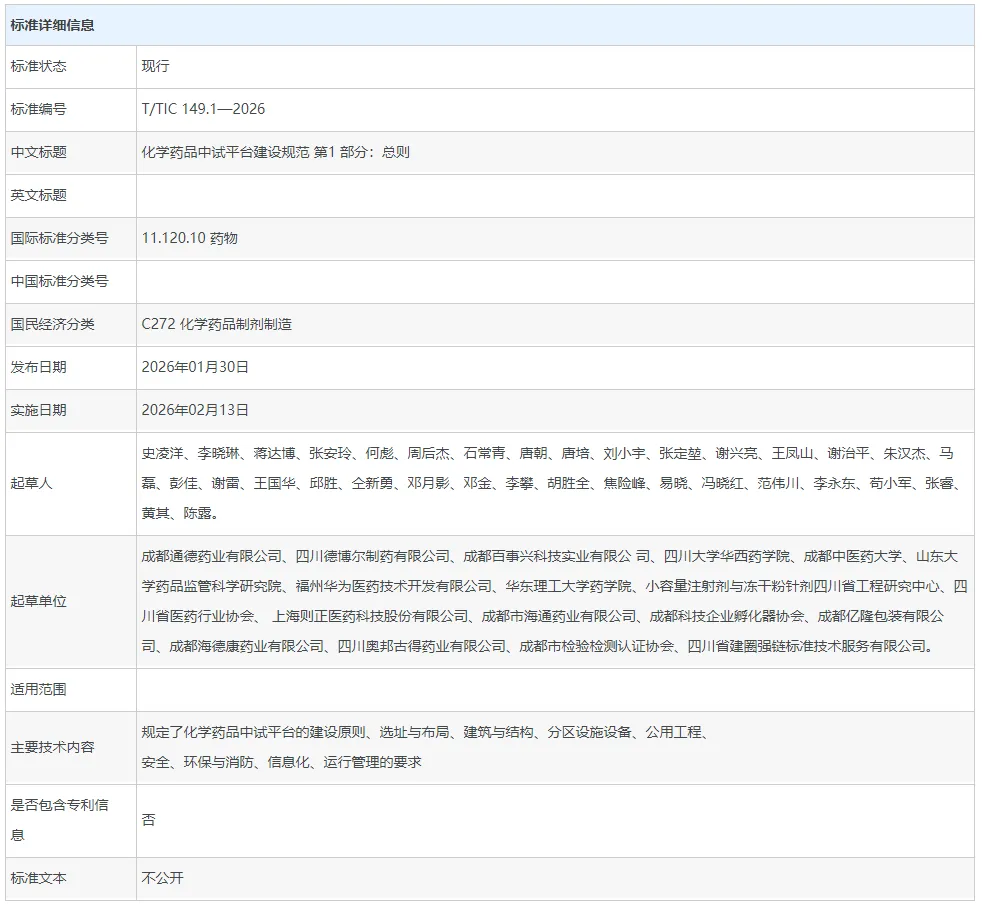Click the 主要技术内容 row label

click(x=52, y=747)
